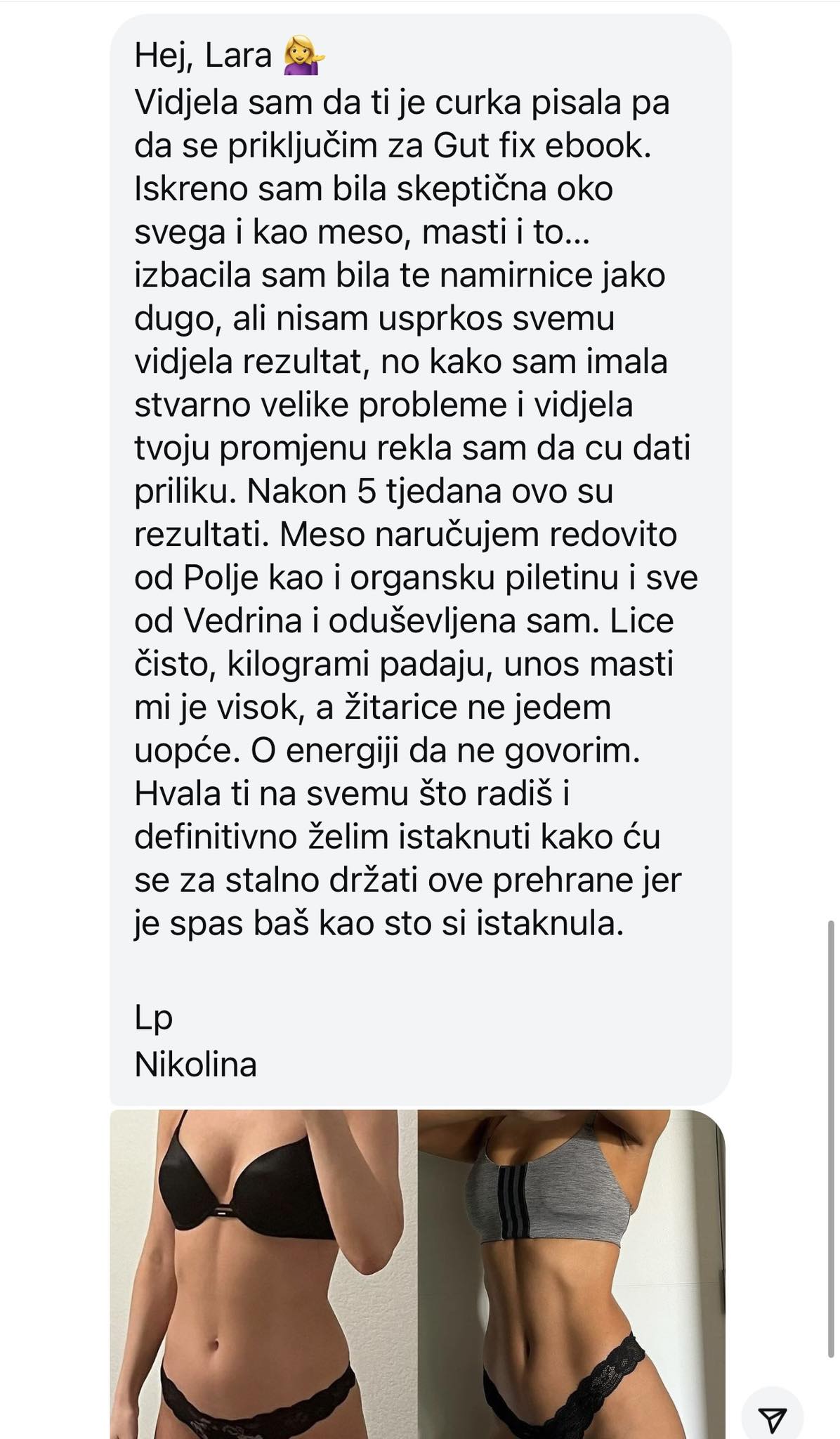The height and width of the screenshot is (1439, 840).
Task: Click the "Lp" closing line
Action: tap(153, 1017)
